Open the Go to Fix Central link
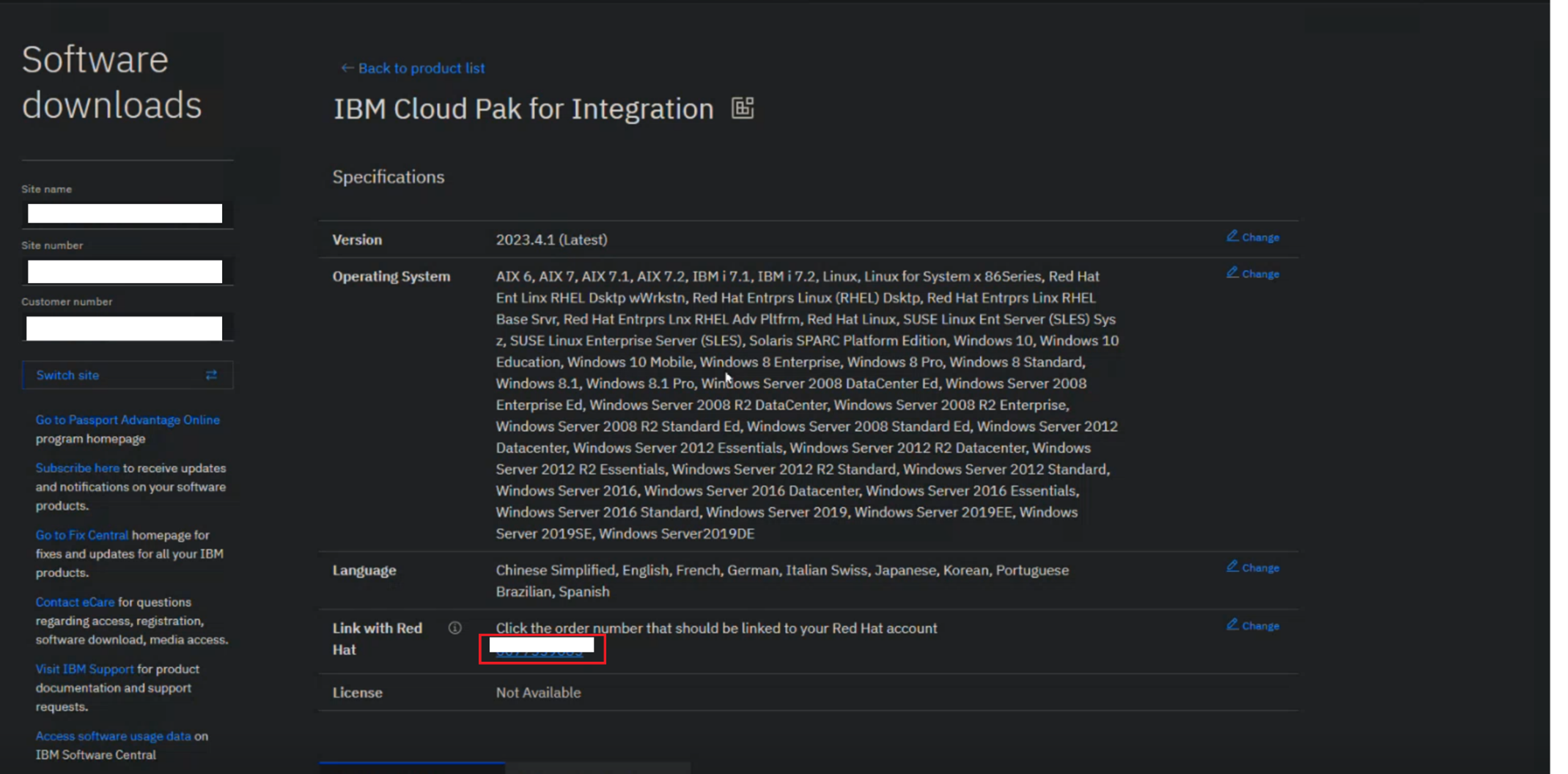 pyautogui.click(x=82, y=535)
